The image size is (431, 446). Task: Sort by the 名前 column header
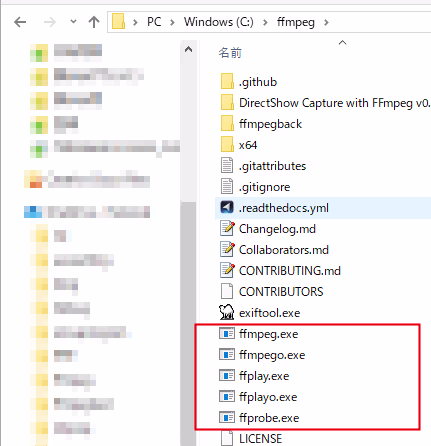pos(230,53)
